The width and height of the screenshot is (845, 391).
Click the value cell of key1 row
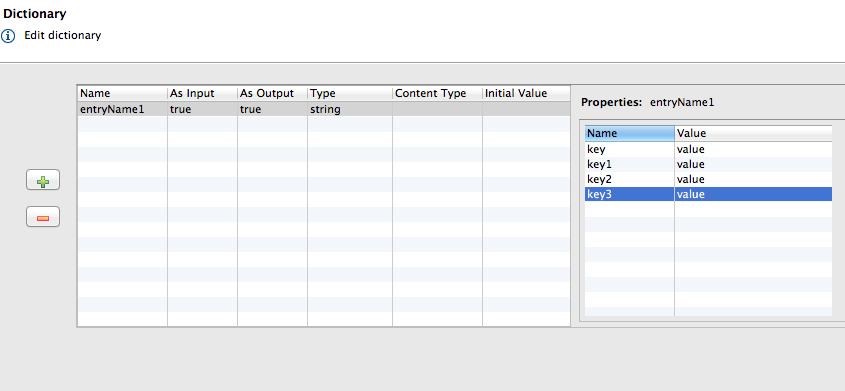[753, 164]
